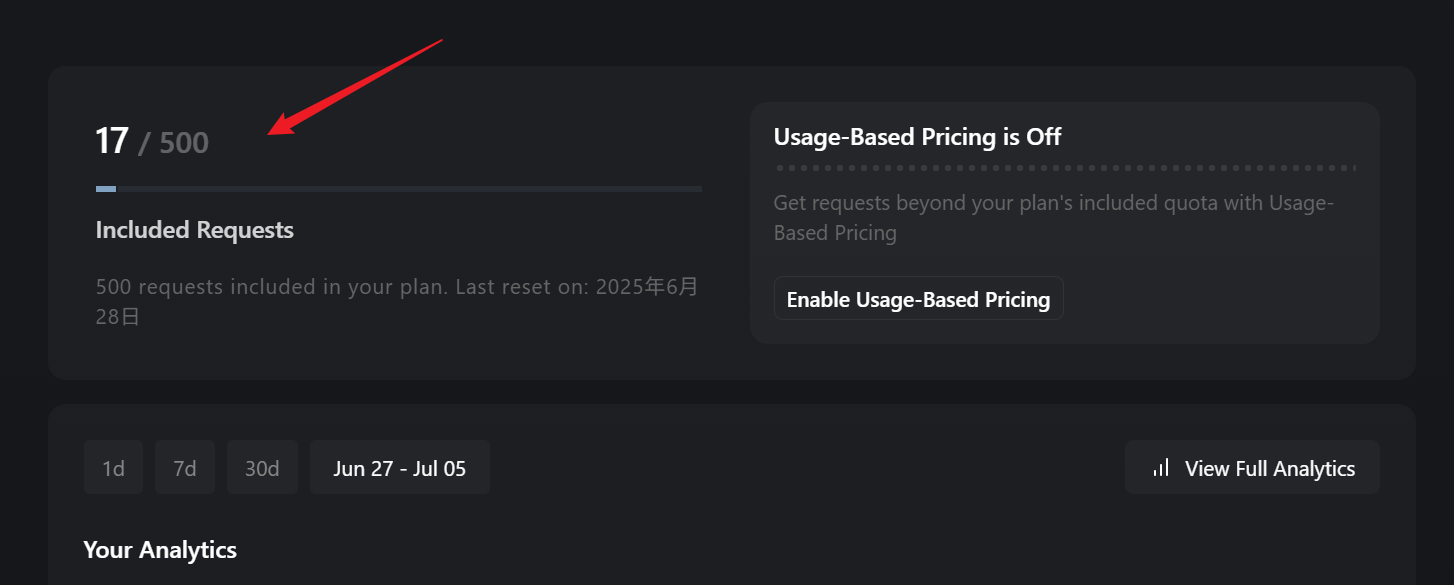The height and width of the screenshot is (585, 1454).
Task: Click the Included Requests label
Action: 195,230
